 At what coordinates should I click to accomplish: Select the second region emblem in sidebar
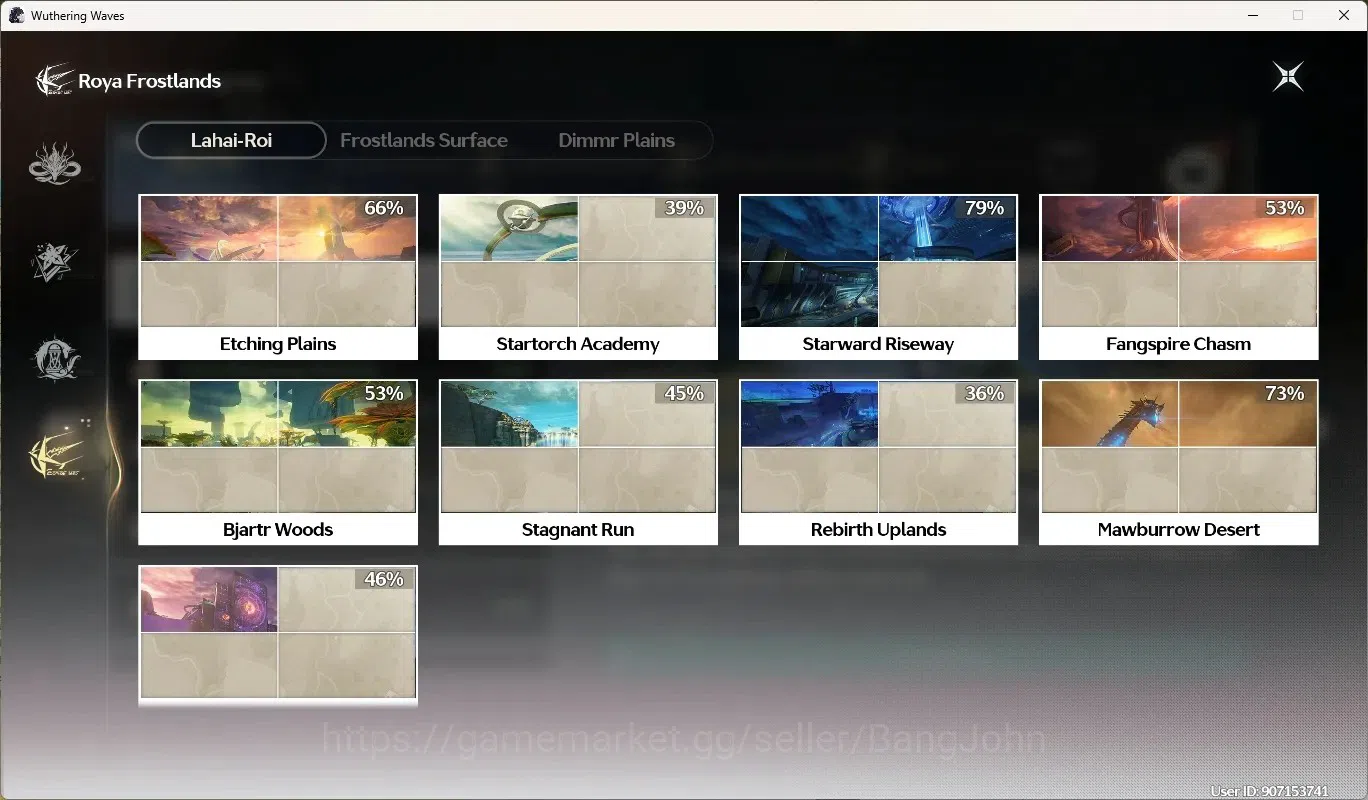click(x=54, y=262)
